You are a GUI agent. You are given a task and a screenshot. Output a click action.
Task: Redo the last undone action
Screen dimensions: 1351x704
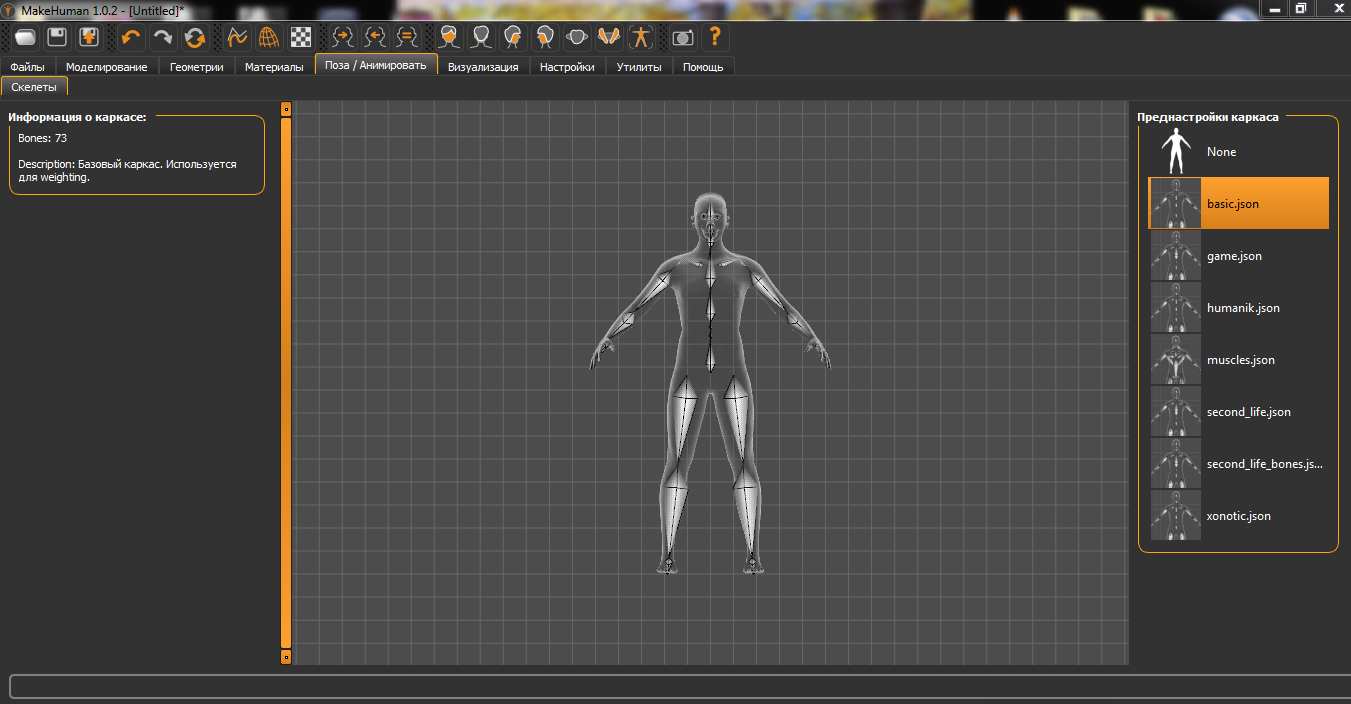(x=163, y=38)
